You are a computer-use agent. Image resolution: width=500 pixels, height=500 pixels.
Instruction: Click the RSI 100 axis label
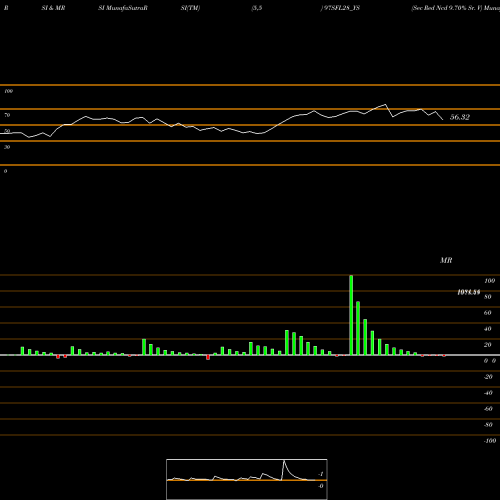8,91
